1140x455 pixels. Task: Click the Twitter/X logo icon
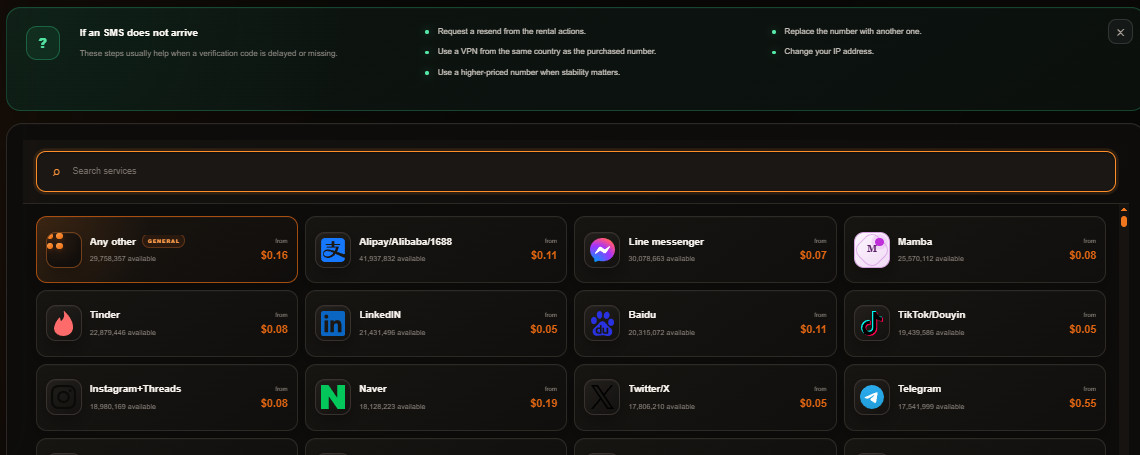click(603, 397)
